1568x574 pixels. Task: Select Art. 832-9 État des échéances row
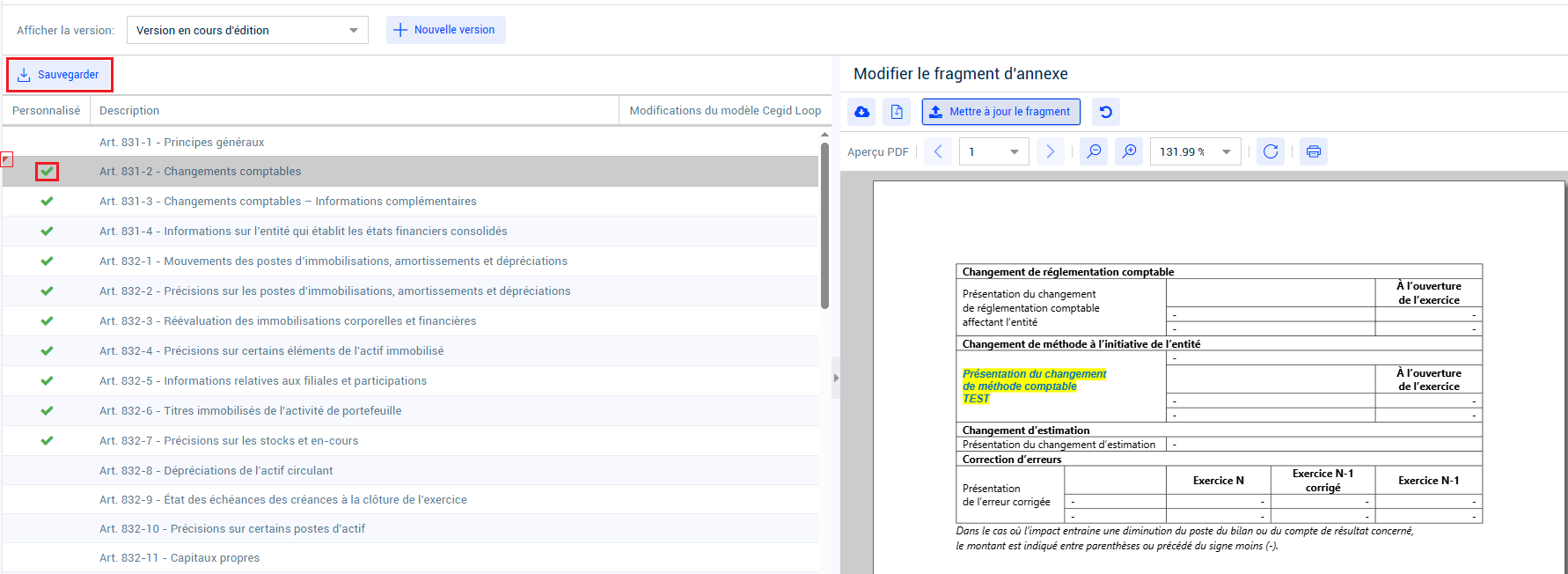[410, 500]
